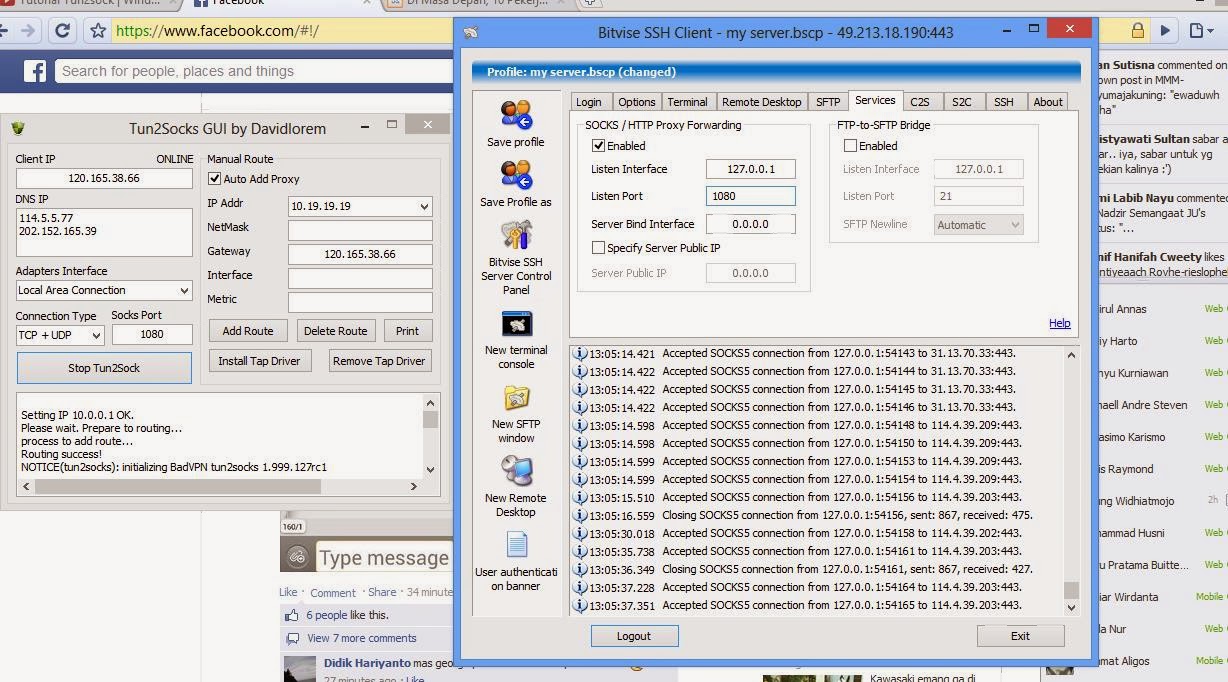Click down arrow of Bitvise log scrollbar
The height and width of the screenshot is (682, 1228).
point(1071,606)
